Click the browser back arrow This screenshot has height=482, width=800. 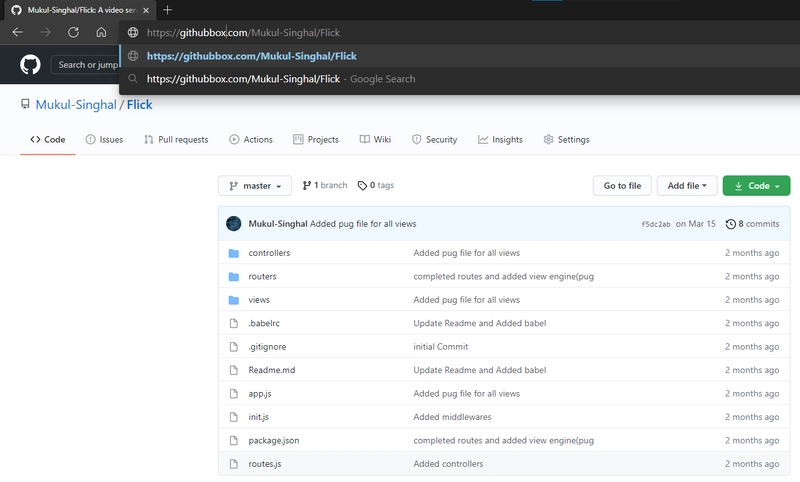click(x=18, y=32)
